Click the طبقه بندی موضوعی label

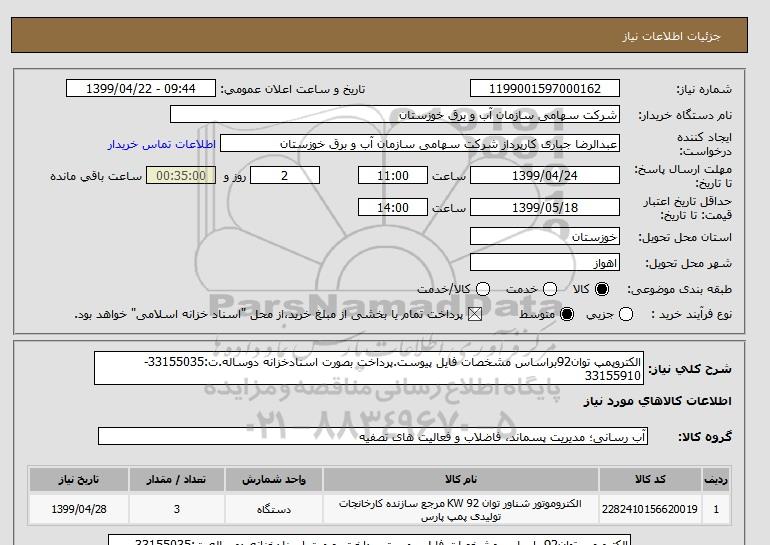pyautogui.click(x=680, y=289)
